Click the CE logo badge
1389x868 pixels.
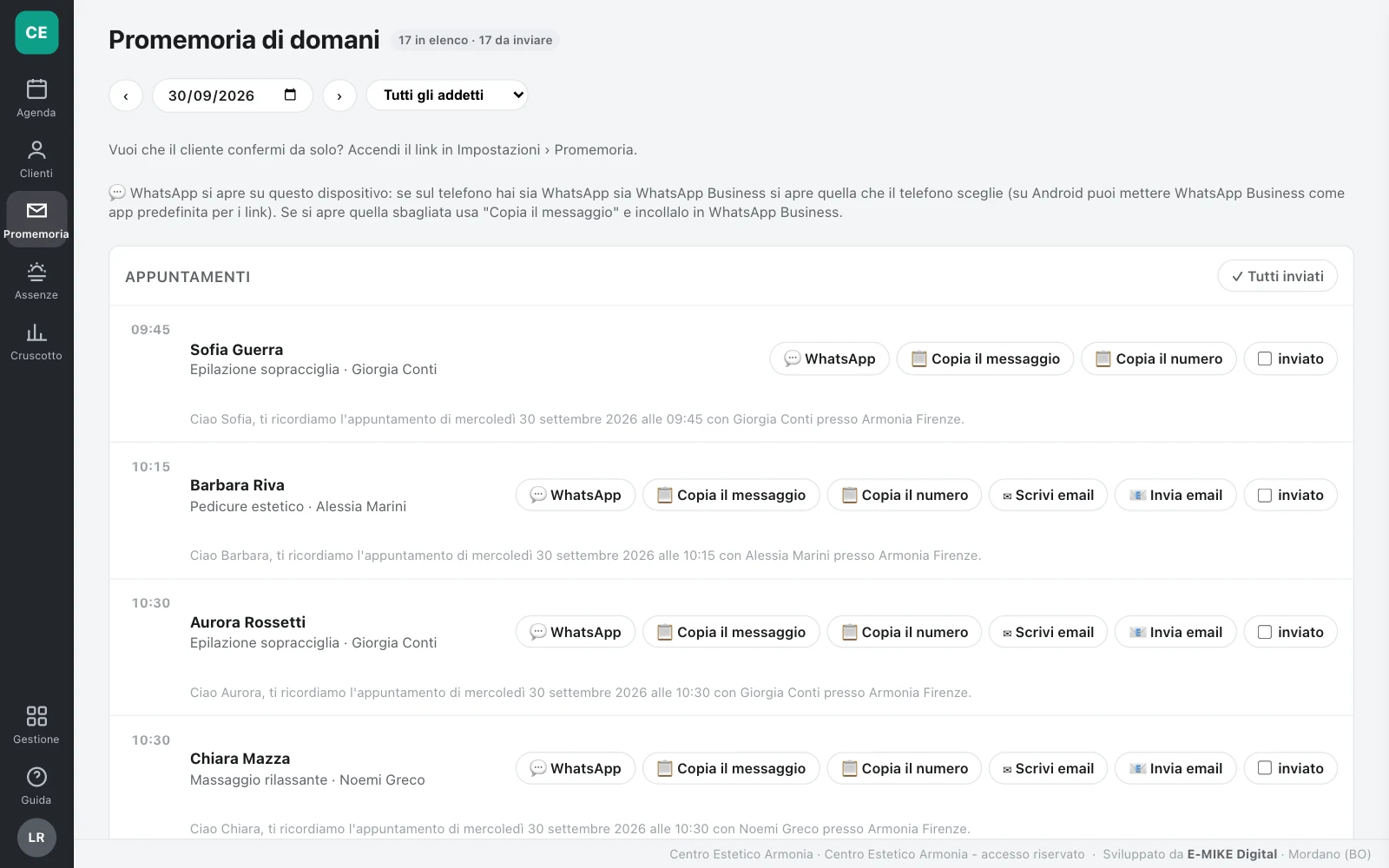click(36, 33)
